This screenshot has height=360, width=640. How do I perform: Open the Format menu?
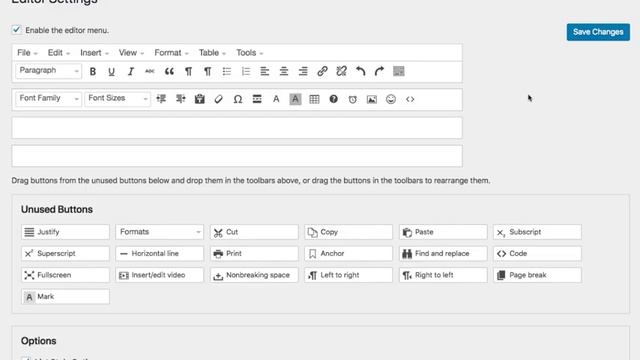171,53
